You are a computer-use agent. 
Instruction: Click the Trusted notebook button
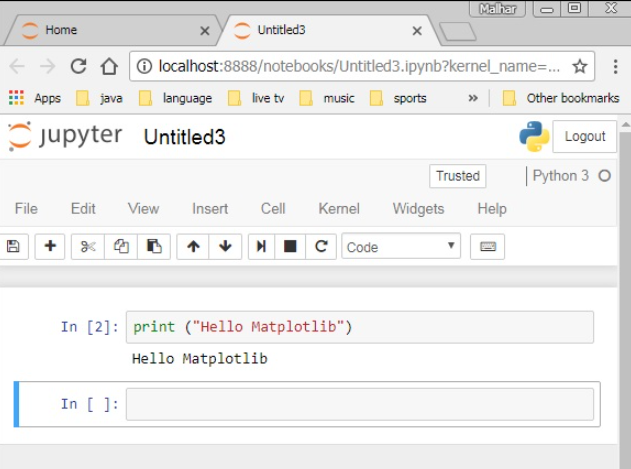click(458, 176)
